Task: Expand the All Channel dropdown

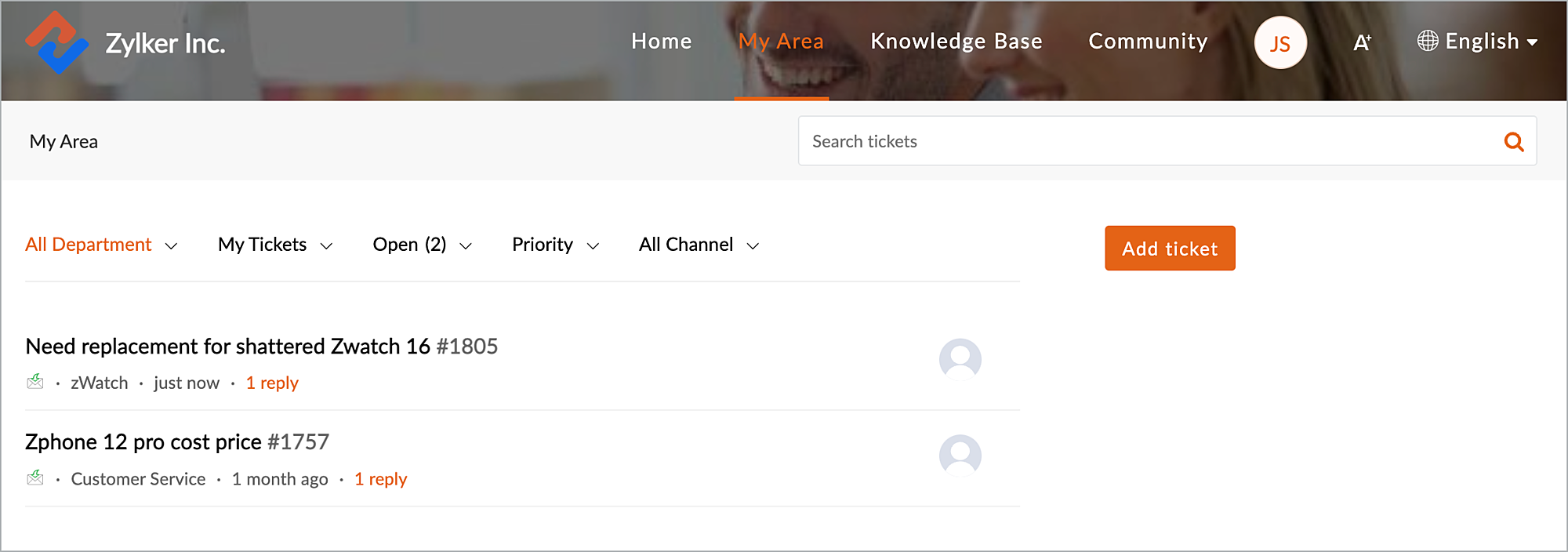Action: 699,245
